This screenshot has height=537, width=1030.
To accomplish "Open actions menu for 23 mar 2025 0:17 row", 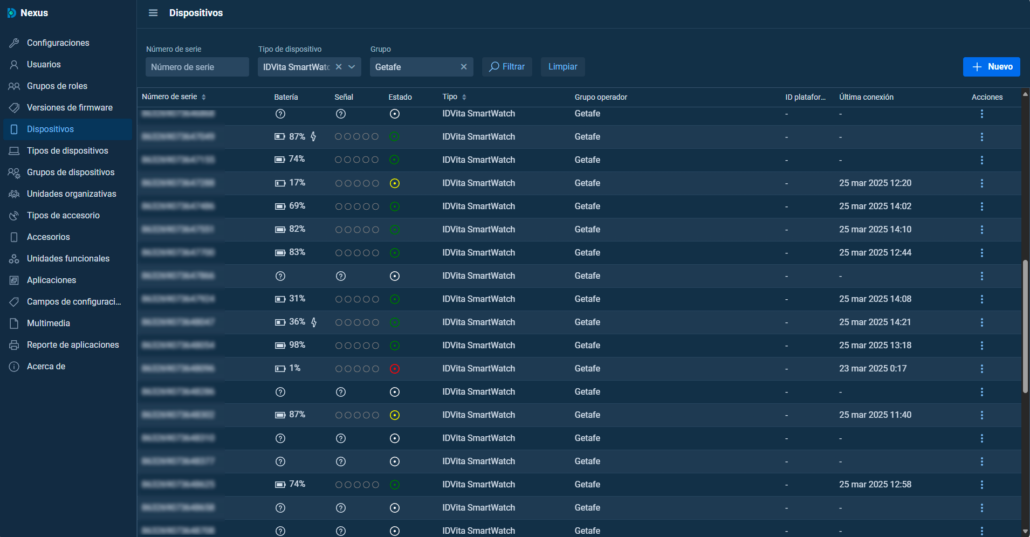I will 981,368.
